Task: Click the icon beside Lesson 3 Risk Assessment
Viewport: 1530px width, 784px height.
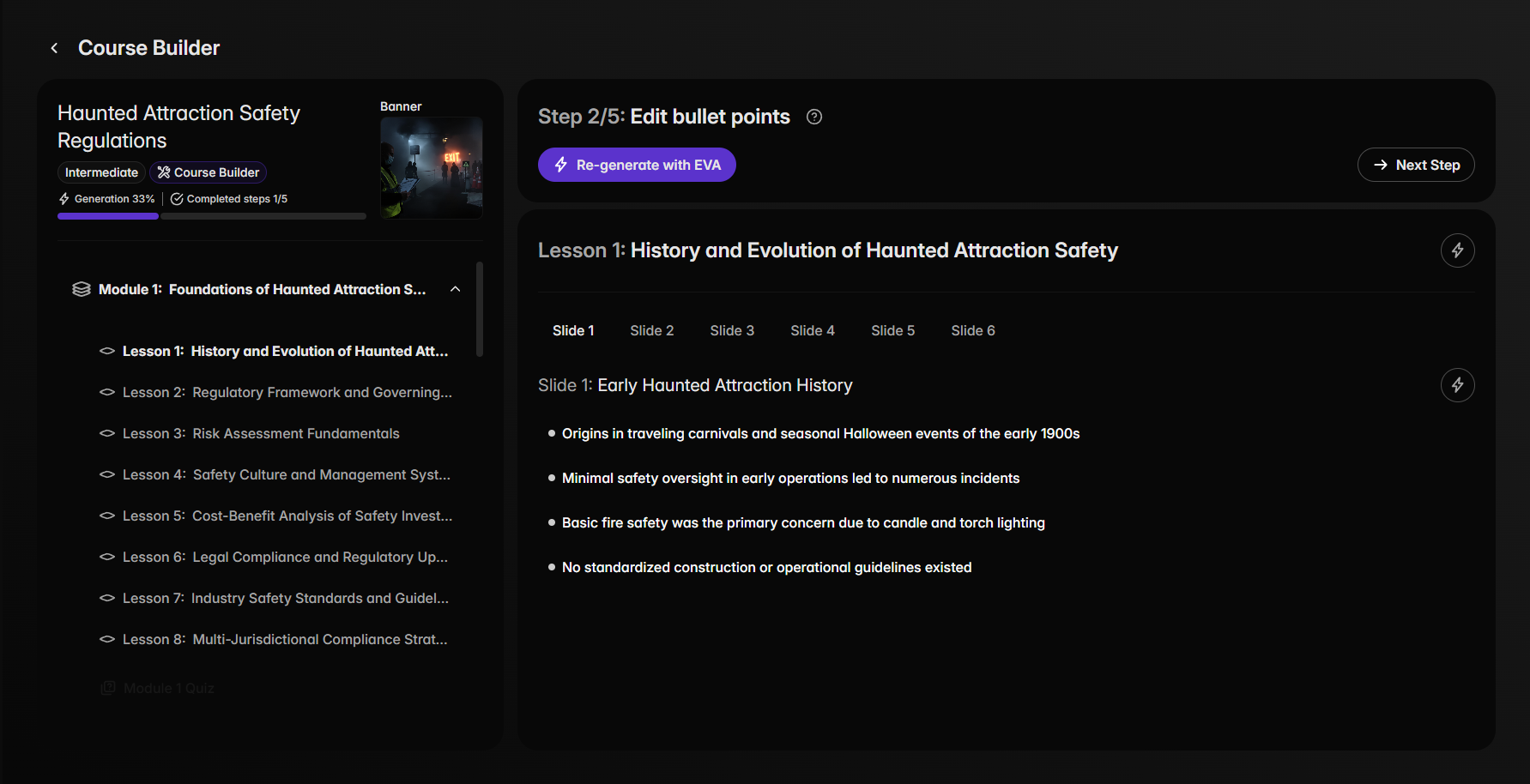Action: [x=107, y=433]
